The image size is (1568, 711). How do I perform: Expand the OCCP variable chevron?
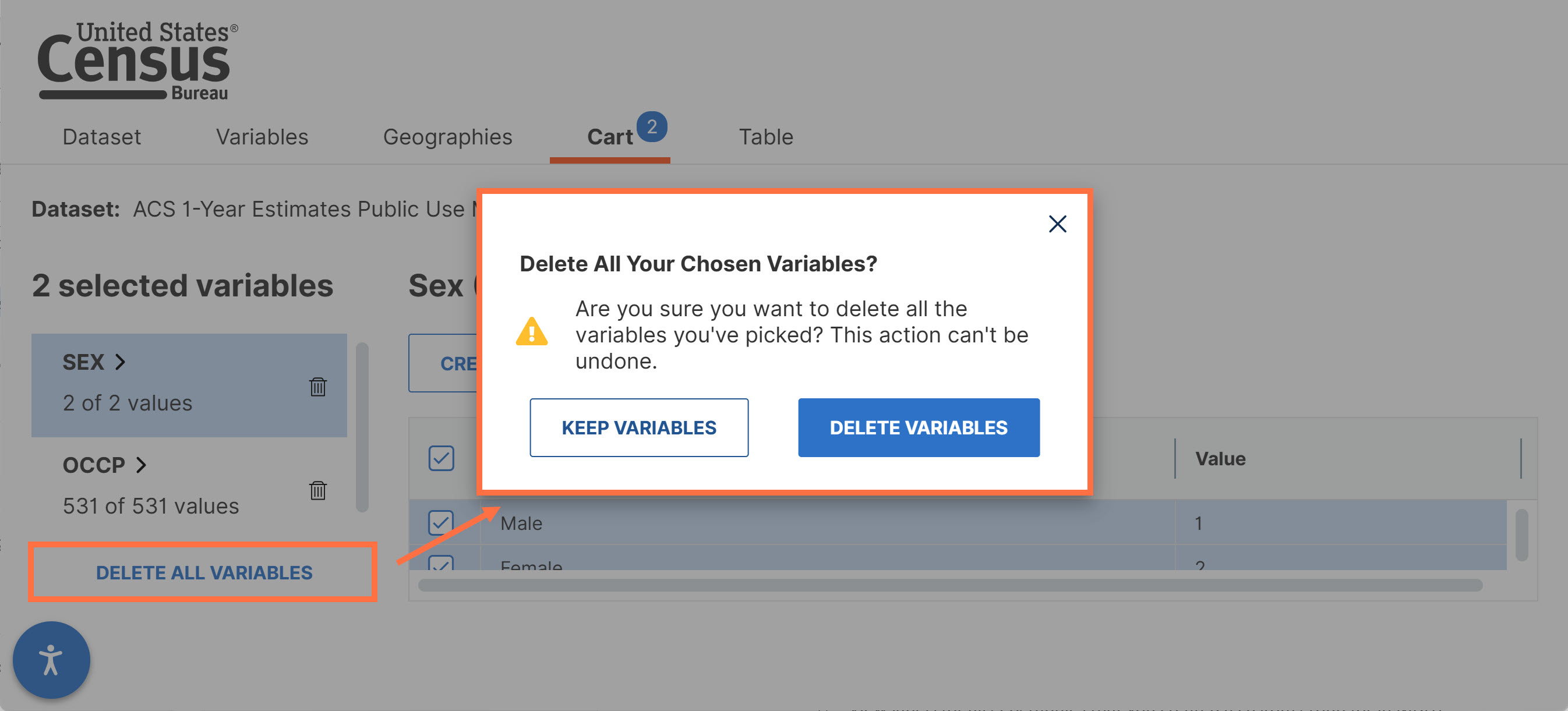coord(141,465)
